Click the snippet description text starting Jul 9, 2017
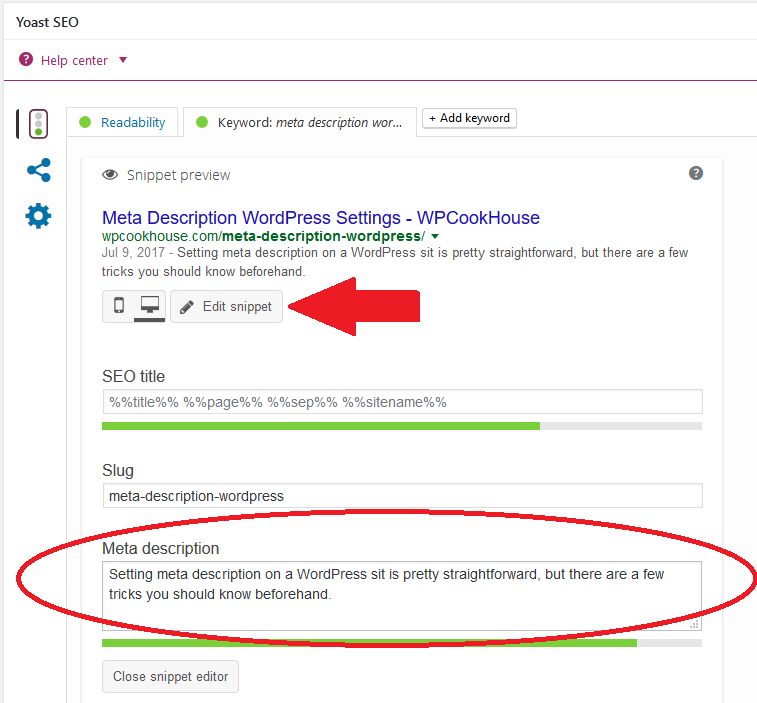 tap(394, 262)
